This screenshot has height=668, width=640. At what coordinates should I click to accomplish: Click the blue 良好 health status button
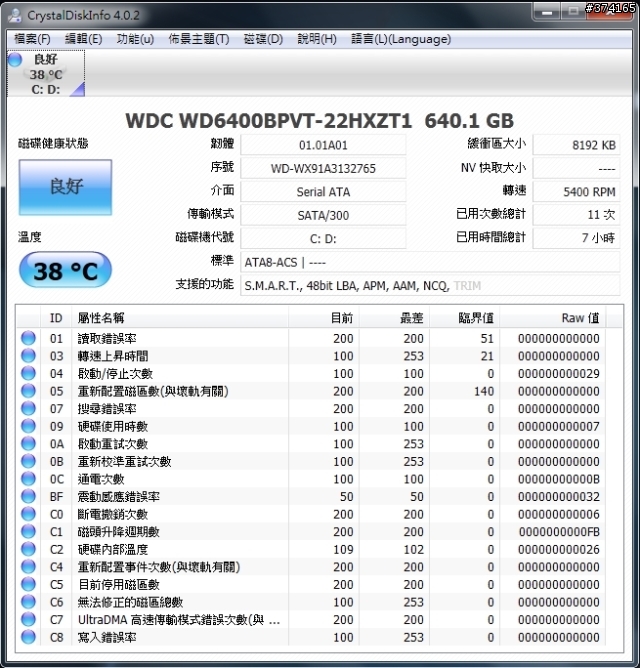click(x=65, y=187)
